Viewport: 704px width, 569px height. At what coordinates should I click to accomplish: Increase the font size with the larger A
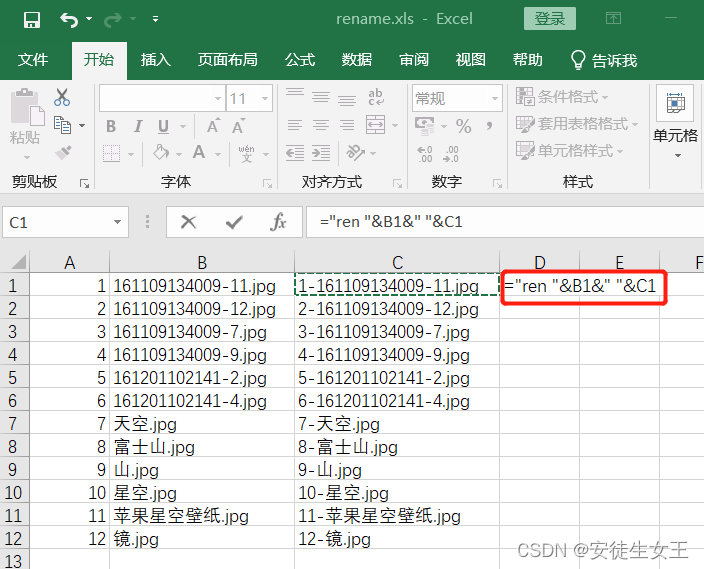pos(213,126)
